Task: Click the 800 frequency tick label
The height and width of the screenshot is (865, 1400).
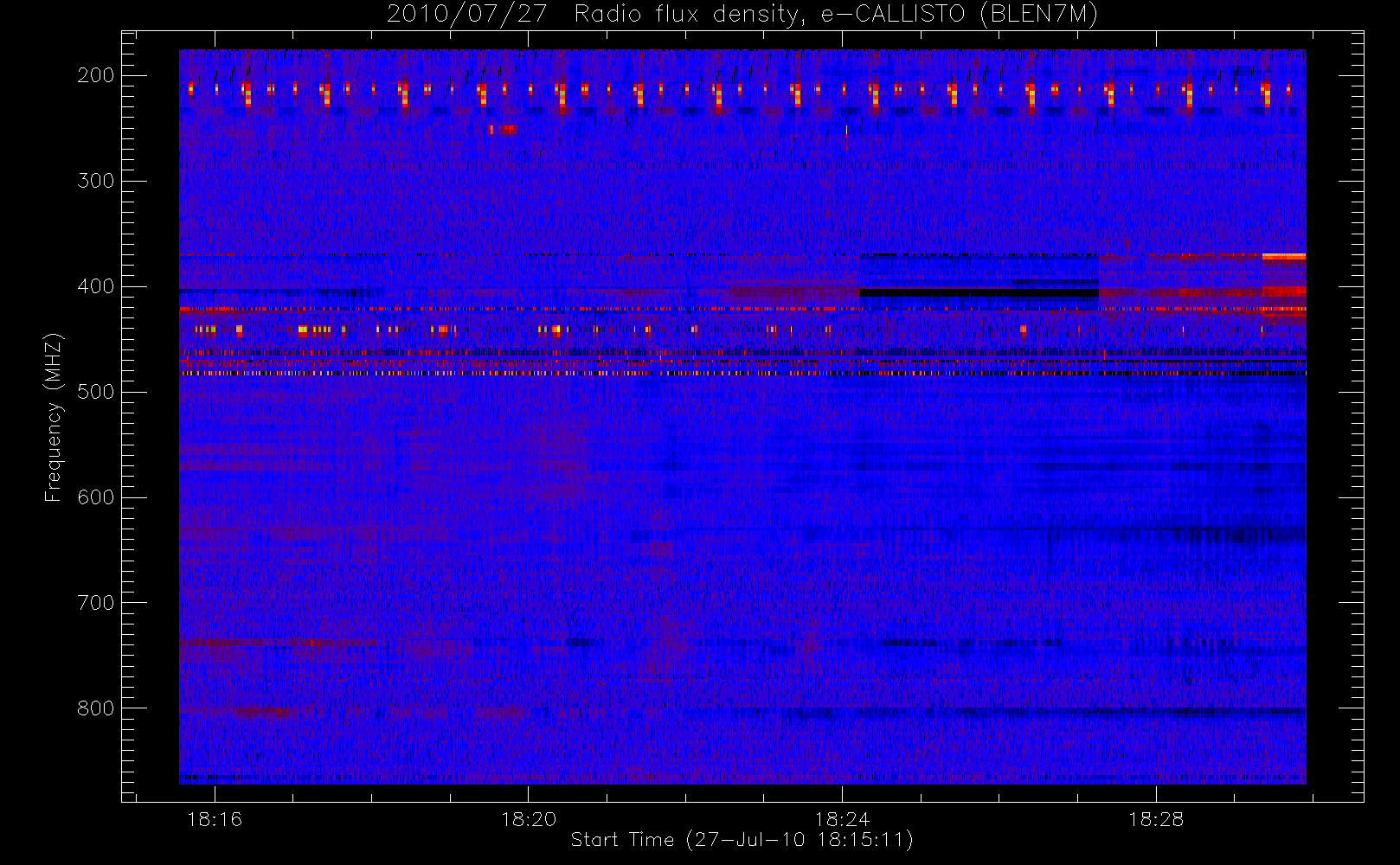Action: (96, 708)
